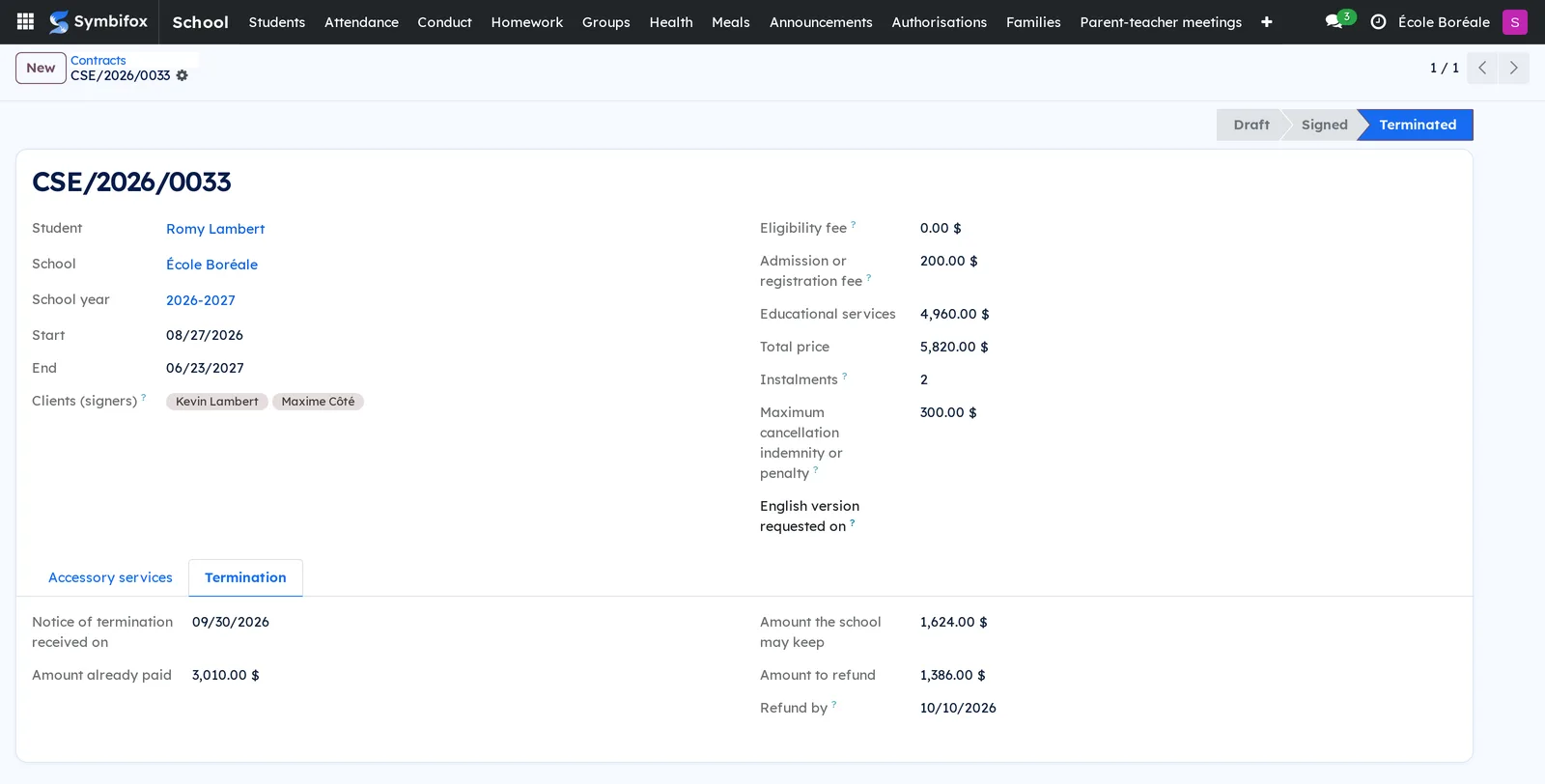Set status to Signed

[1324, 125]
